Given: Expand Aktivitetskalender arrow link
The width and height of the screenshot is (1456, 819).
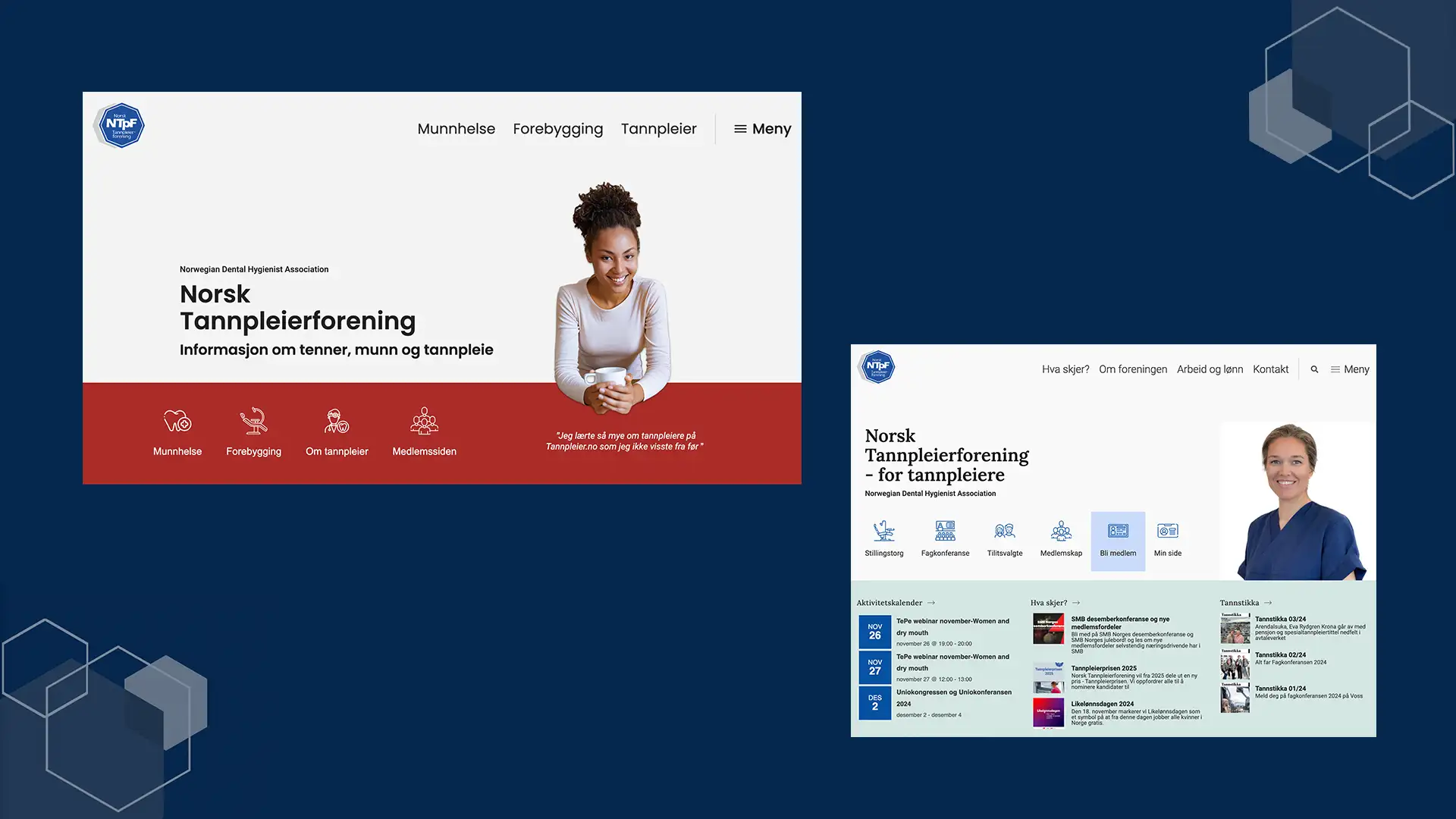Looking at the screenshot, I should (931, 603).
